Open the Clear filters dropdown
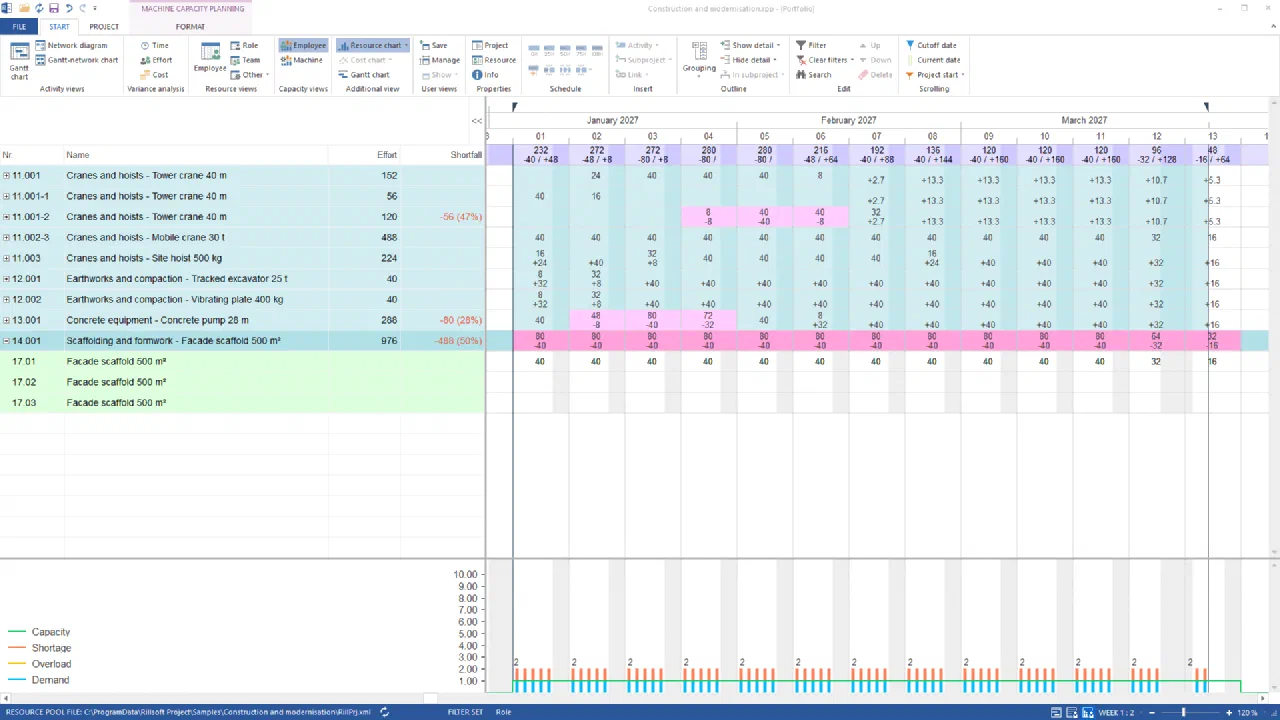The image size is (1280, 720). [825, 60]
